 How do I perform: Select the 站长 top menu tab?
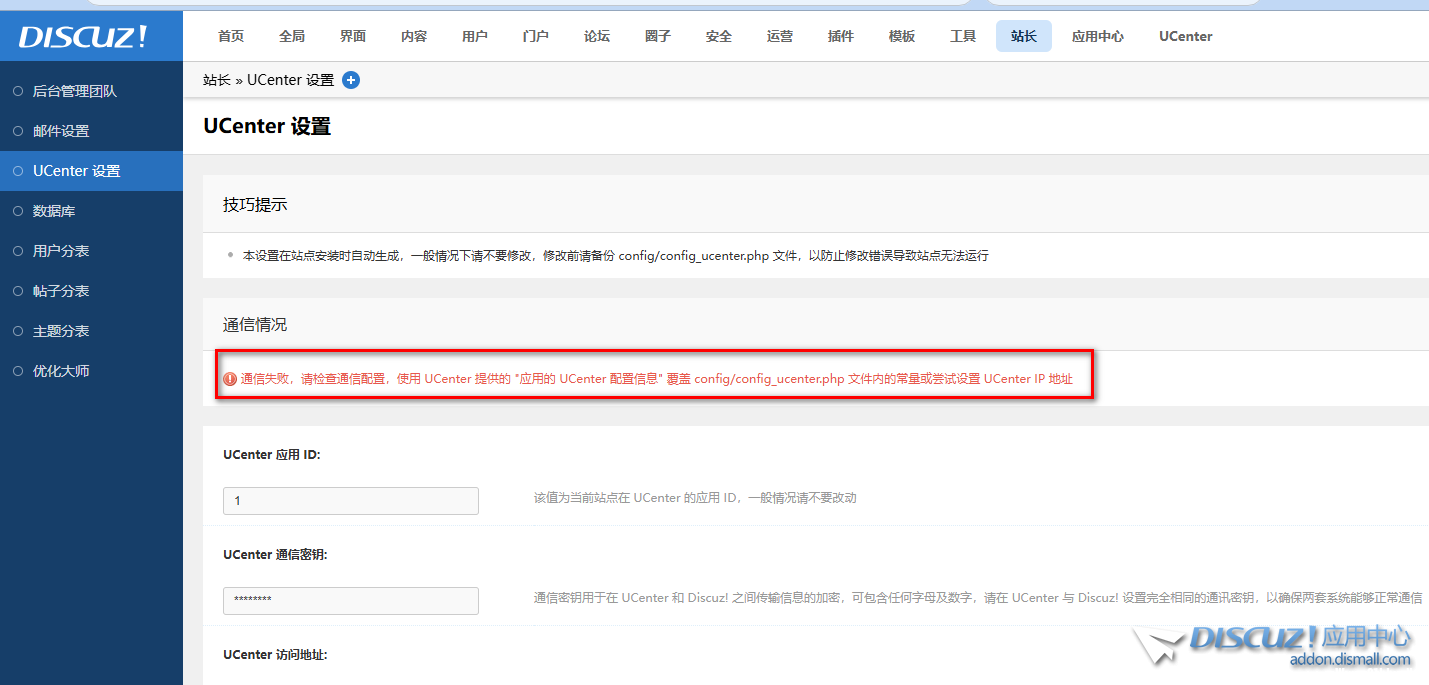pos(1024,36)
